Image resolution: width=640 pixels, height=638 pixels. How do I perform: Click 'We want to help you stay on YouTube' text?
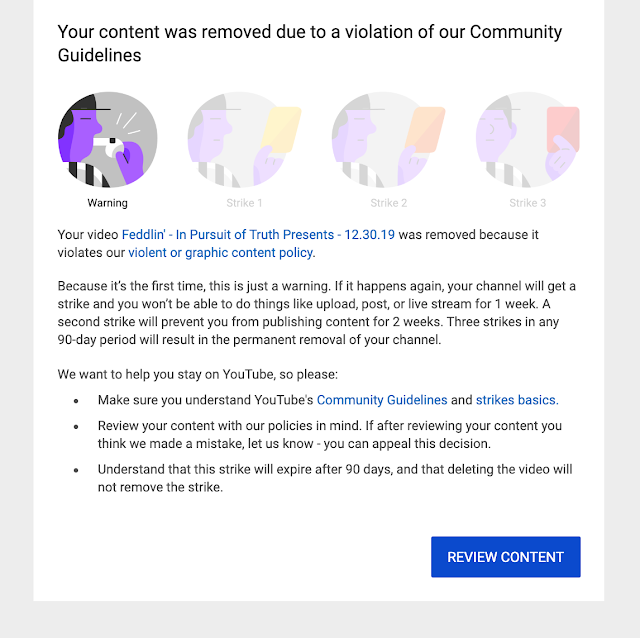click(198, 374)
